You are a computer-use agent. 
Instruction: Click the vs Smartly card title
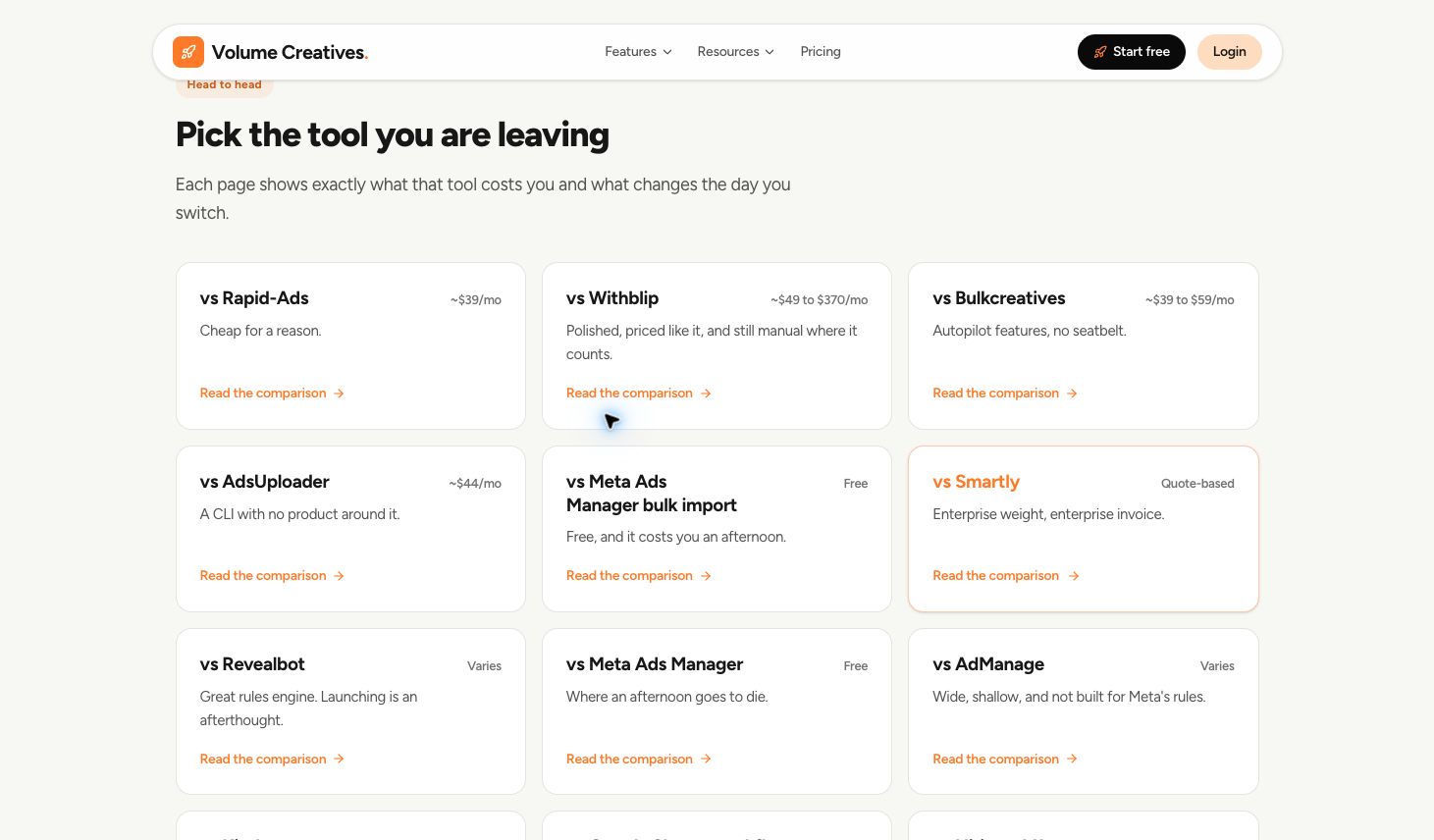[977, 482]
